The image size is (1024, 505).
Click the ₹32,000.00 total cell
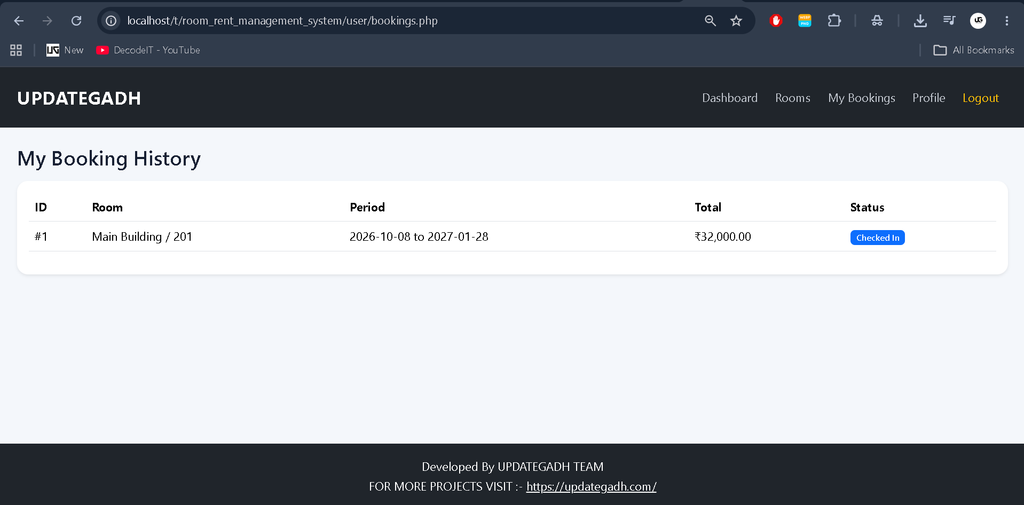pyautogui.click(x=723, y=236)
